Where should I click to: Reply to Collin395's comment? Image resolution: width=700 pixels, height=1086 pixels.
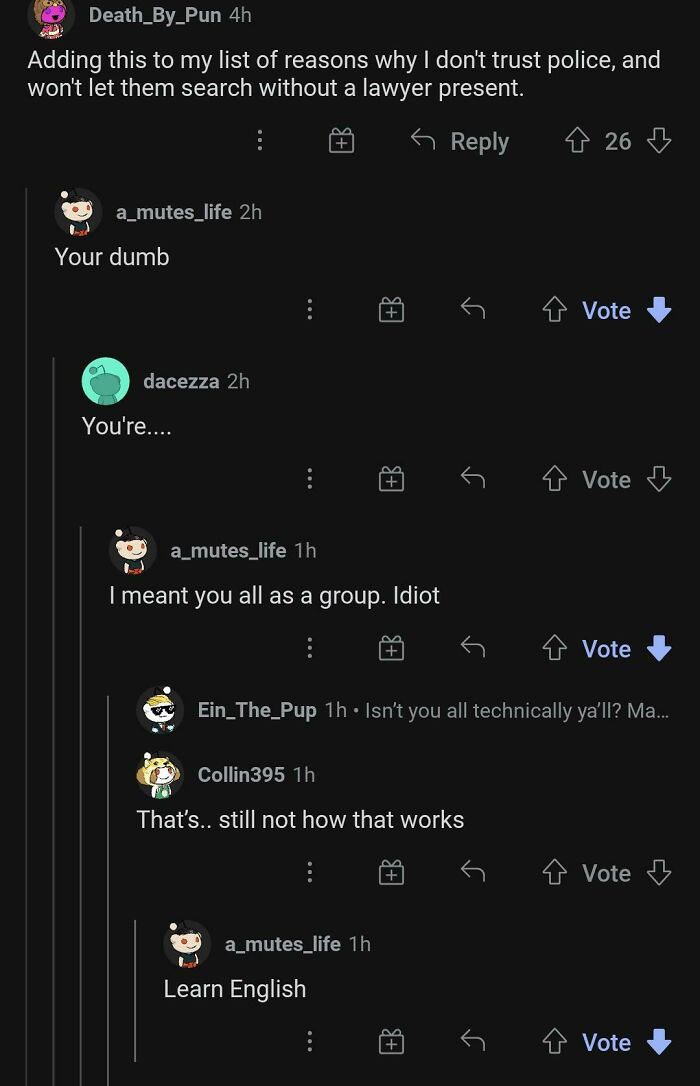[473, 873]
